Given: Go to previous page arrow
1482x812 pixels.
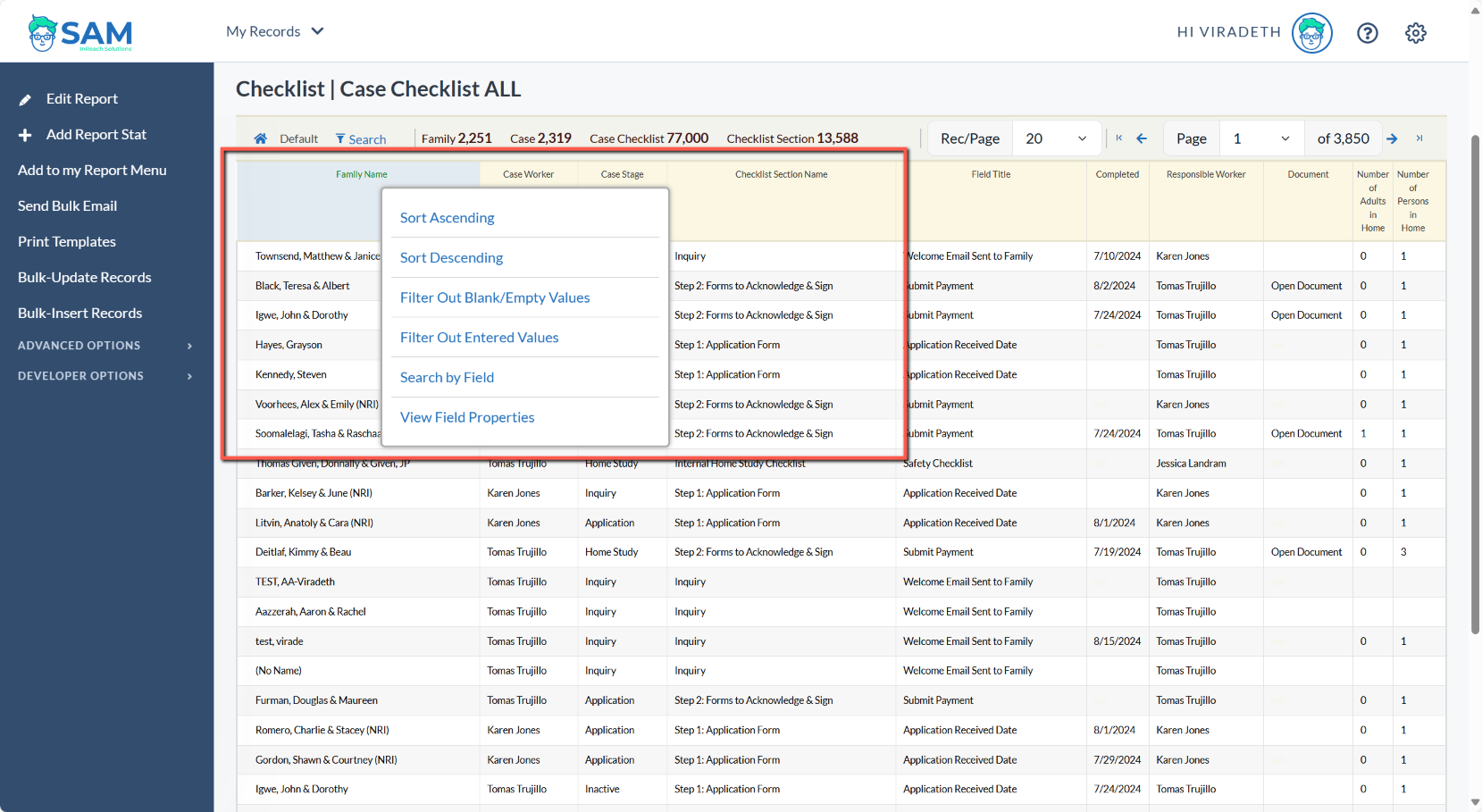Looking at the screenshot, I should click(1141, 138).
